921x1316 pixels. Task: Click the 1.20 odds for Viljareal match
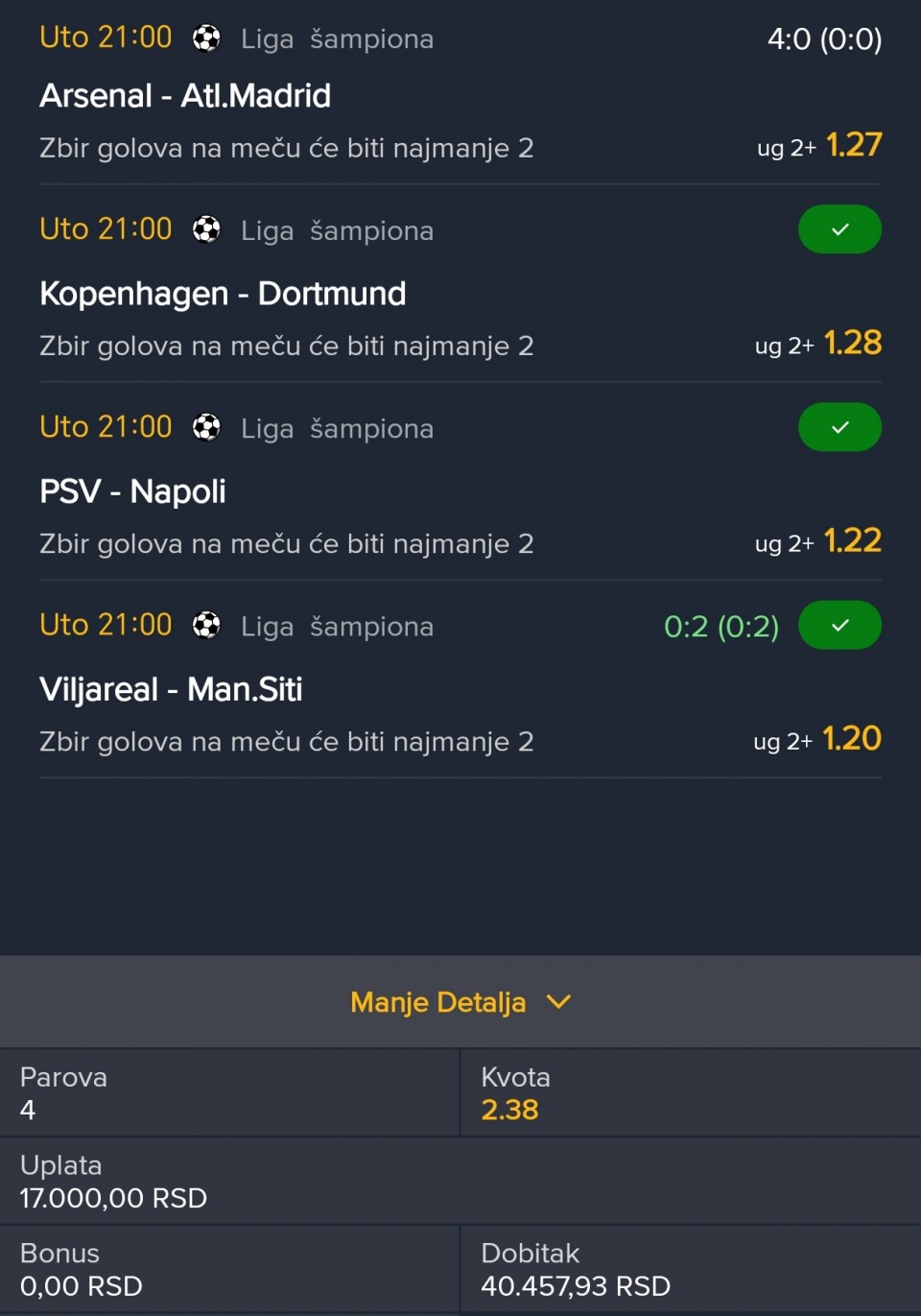coord(851,738)
